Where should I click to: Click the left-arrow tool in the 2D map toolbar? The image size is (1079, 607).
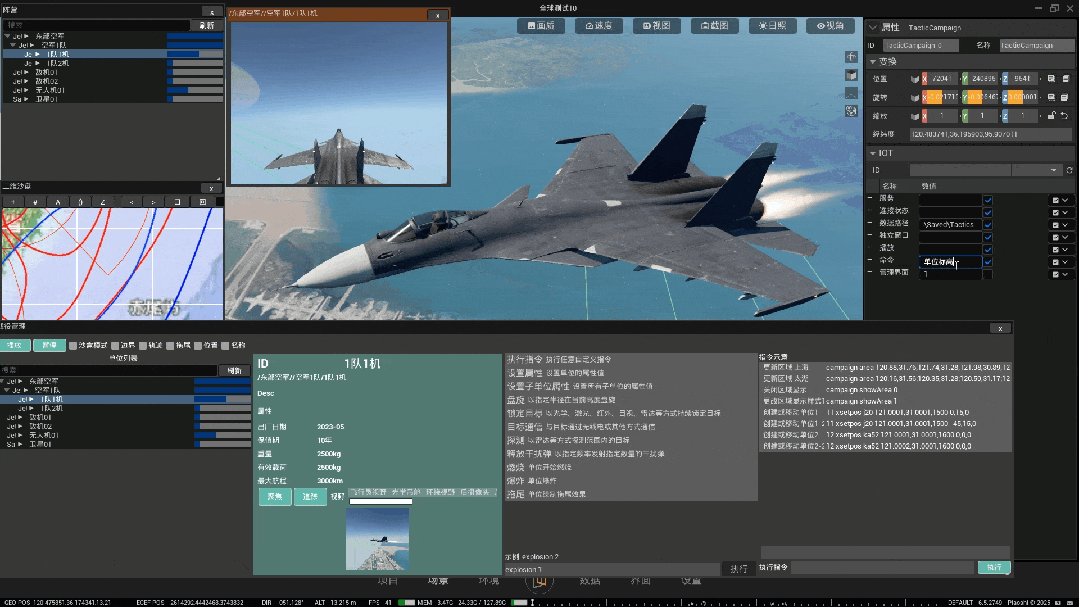pyautogui.click(x=131, y=202)
